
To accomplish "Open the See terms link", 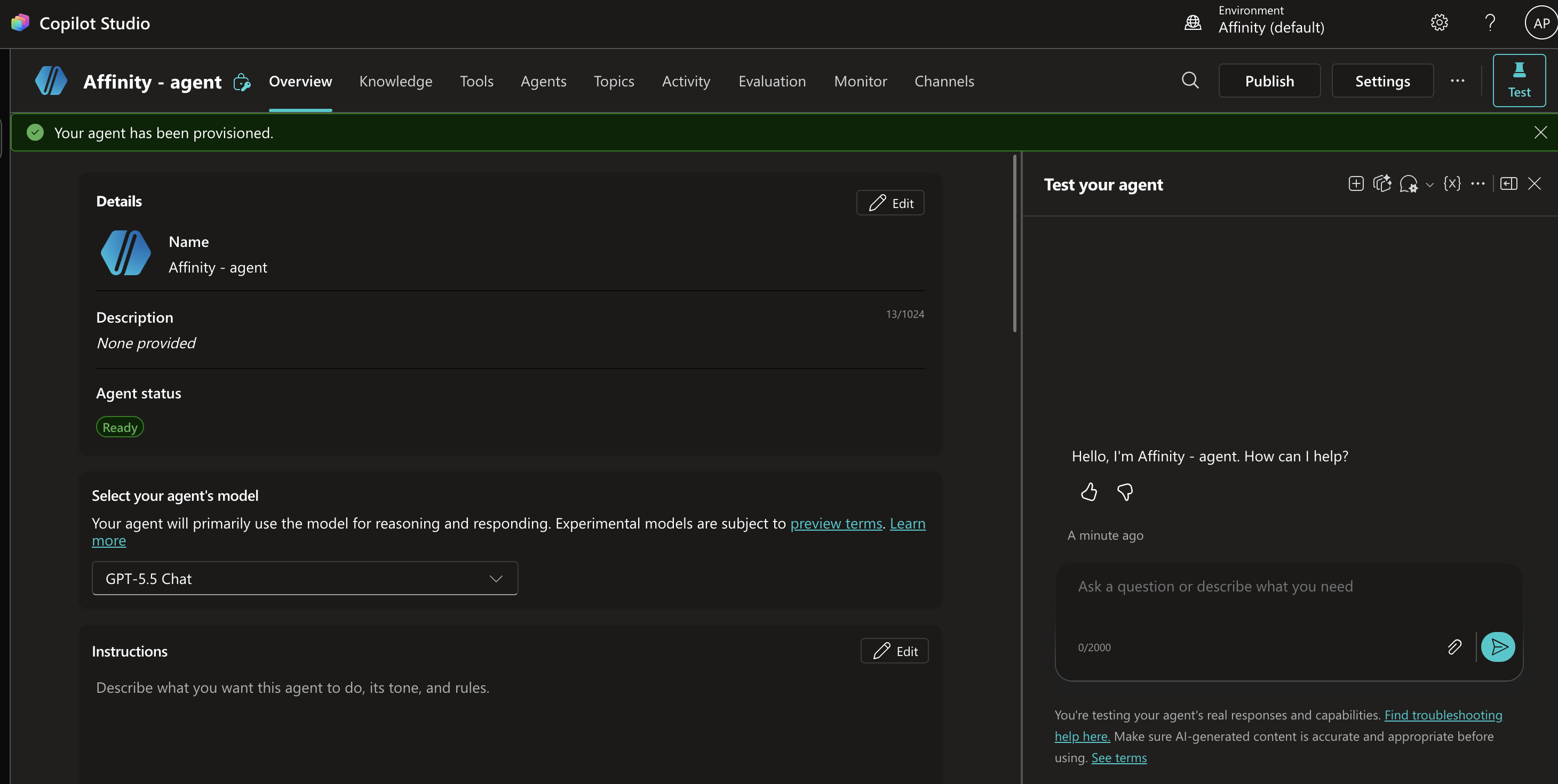I will (x=1119, y=757).
